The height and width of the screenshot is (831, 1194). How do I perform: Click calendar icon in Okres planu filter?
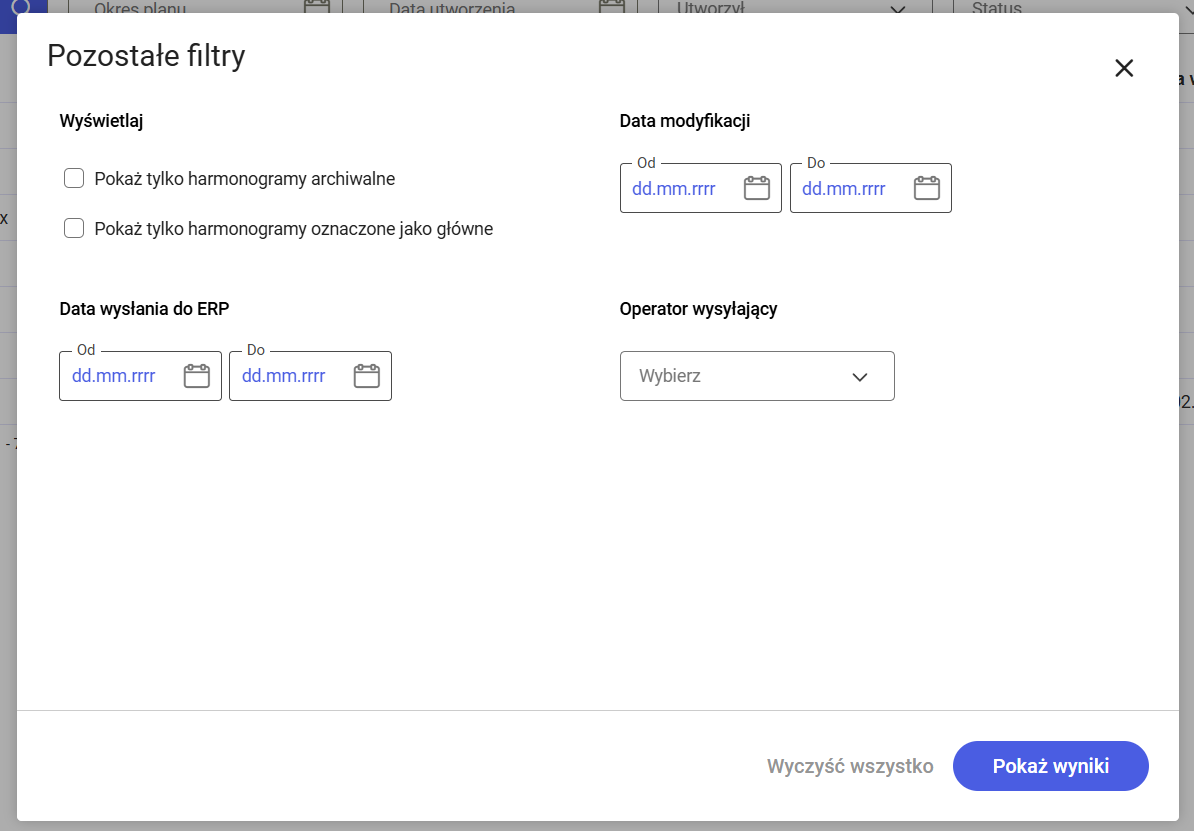(x=316, y=7)
